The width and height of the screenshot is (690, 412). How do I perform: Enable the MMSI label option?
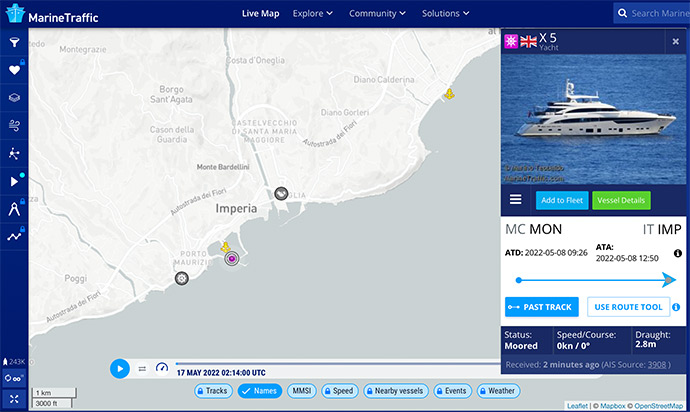[x=303, y=391]
